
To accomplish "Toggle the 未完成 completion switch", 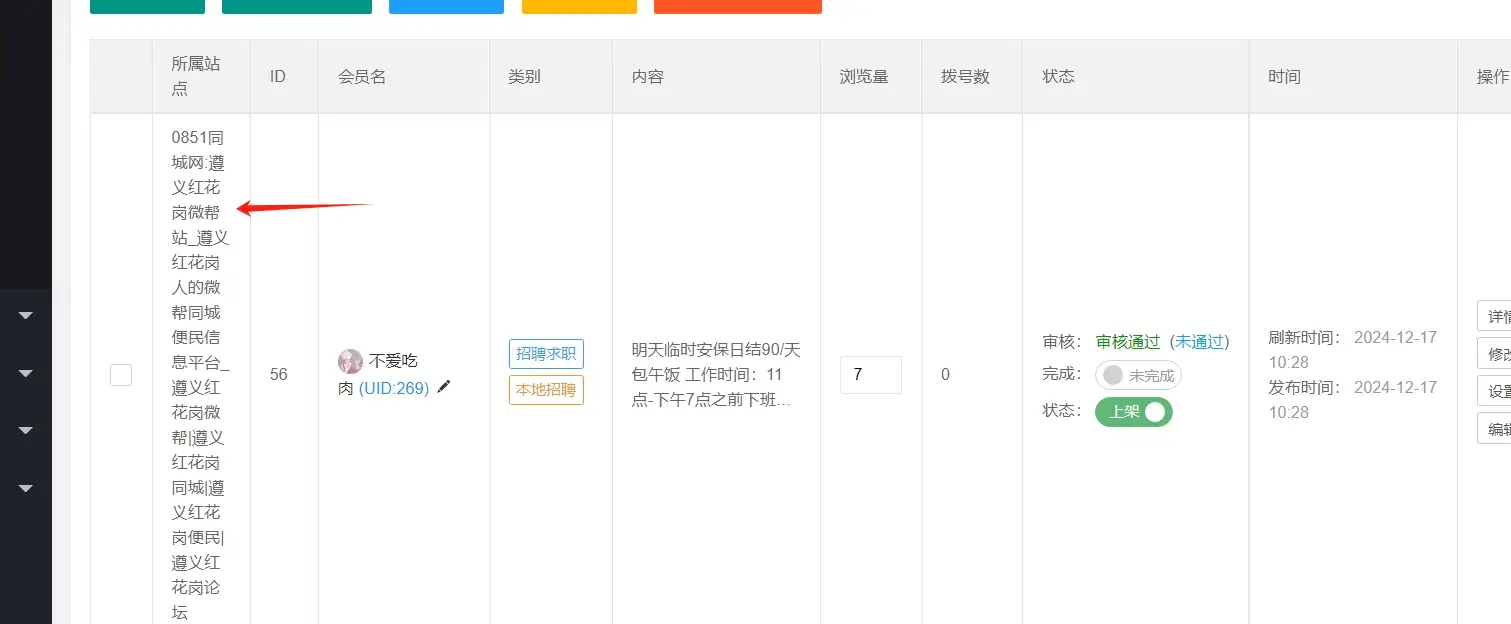I will click(x=1138, y=376).
